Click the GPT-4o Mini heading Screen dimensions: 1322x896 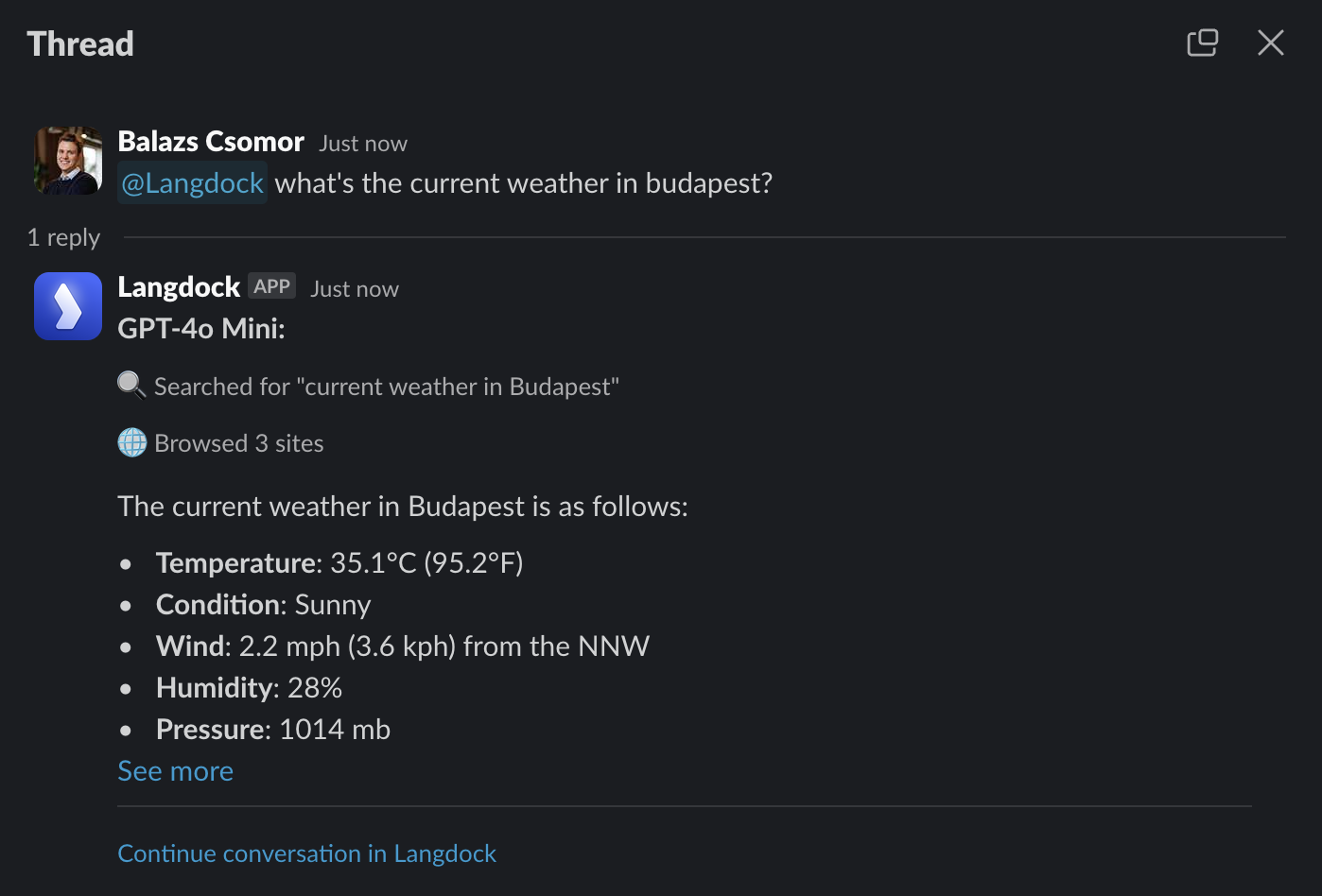[x=201, y=329]
